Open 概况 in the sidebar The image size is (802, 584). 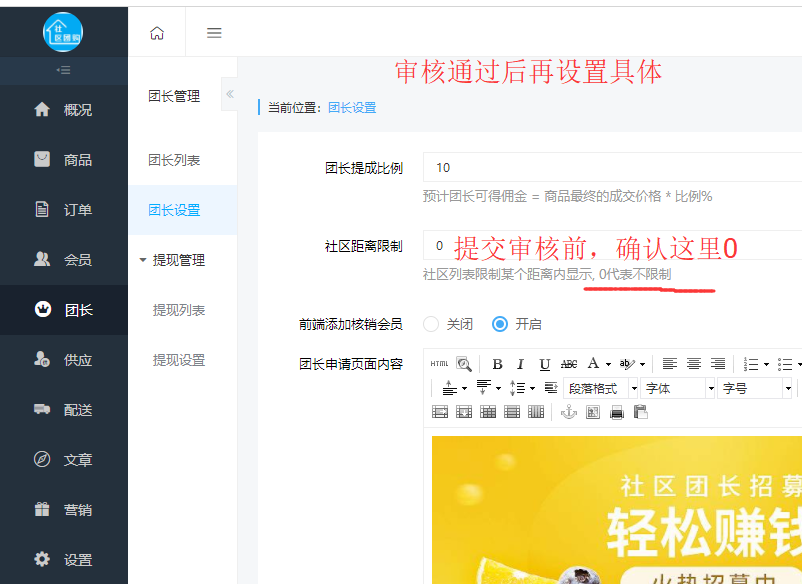click(x=63, y=109)
